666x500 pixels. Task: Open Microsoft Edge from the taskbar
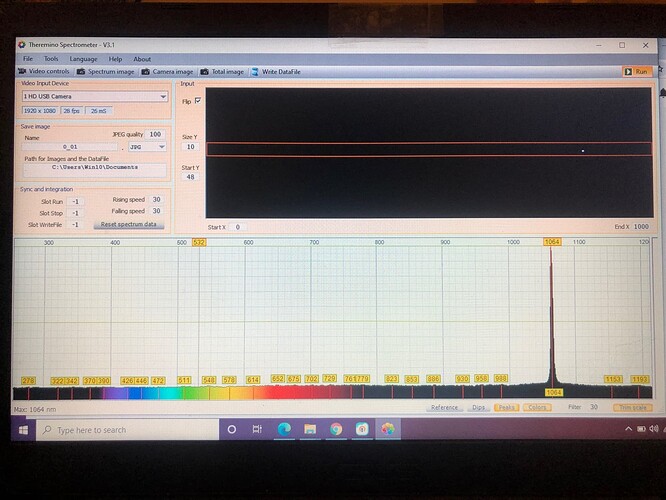click(284, 429)
